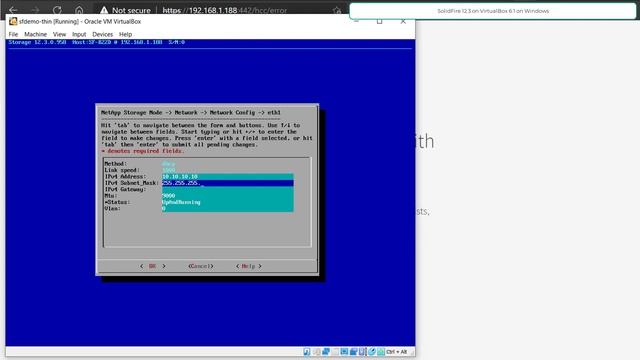Click the display monitor status bar icon
The height and width of the screenshot is (360, 640).
[x=344, y=351]
